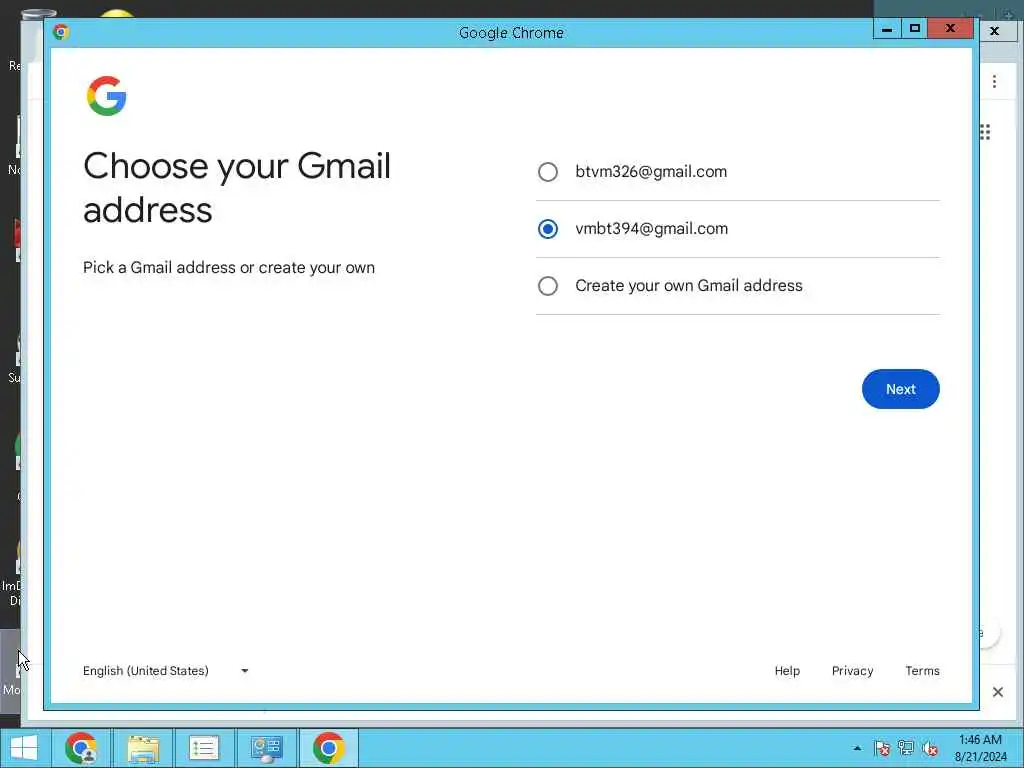Open the Windows Start button

[x=24, y=748]
